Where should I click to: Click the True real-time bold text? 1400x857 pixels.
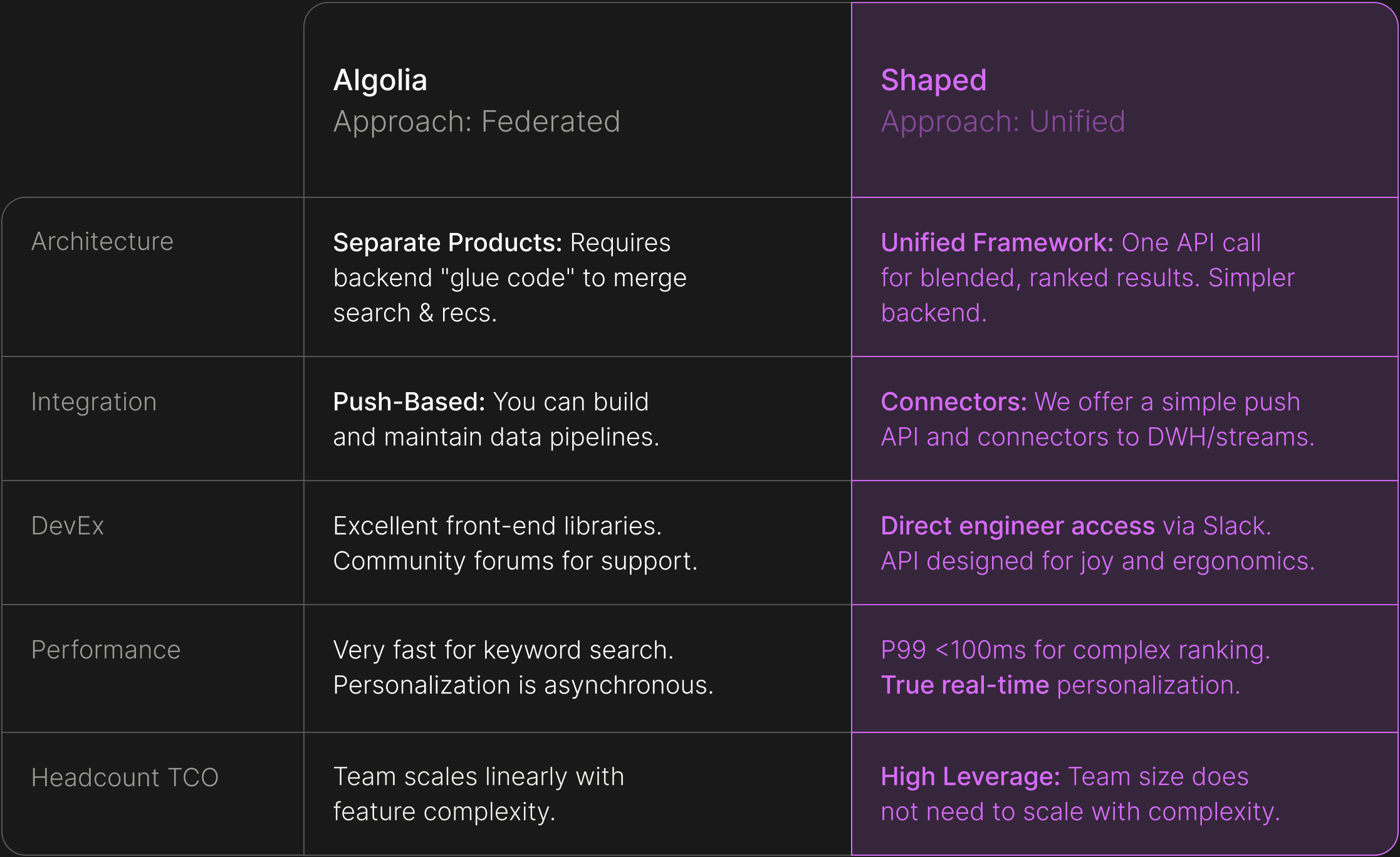pyautogui.click(x=964, y=685)
